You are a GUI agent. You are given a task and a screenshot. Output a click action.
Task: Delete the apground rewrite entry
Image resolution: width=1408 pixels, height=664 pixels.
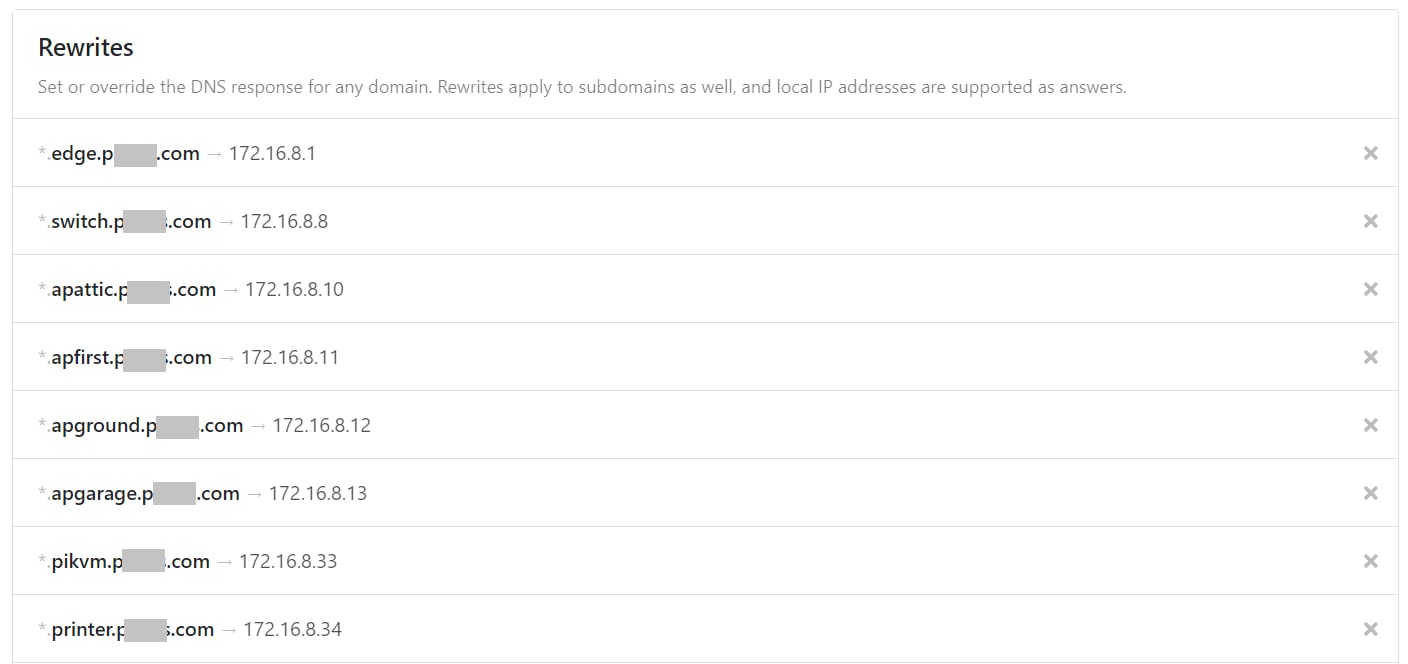[1370, 425]
